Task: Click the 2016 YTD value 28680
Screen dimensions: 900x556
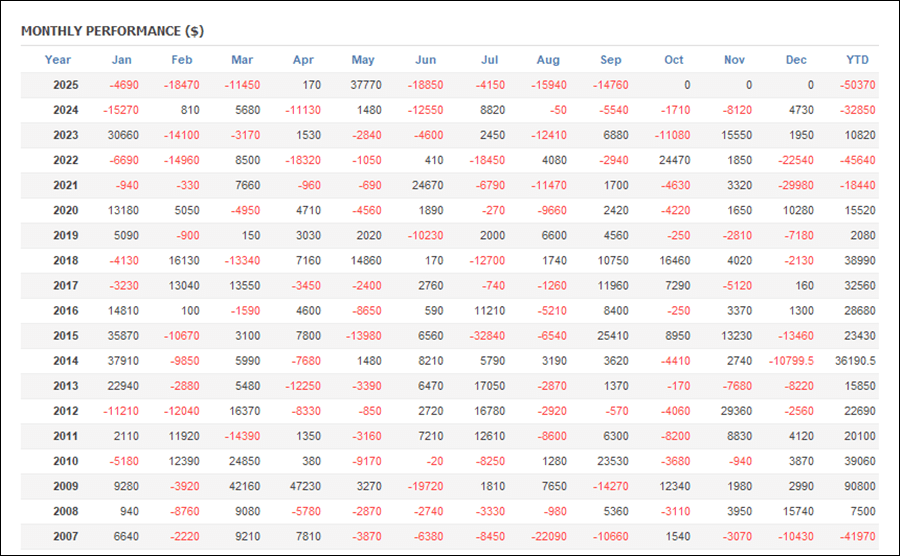Action: (x=860, y=311)
